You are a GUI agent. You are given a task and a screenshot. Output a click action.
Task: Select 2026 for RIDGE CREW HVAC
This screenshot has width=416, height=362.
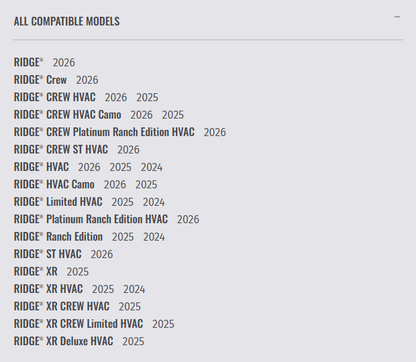click(116, 97)
